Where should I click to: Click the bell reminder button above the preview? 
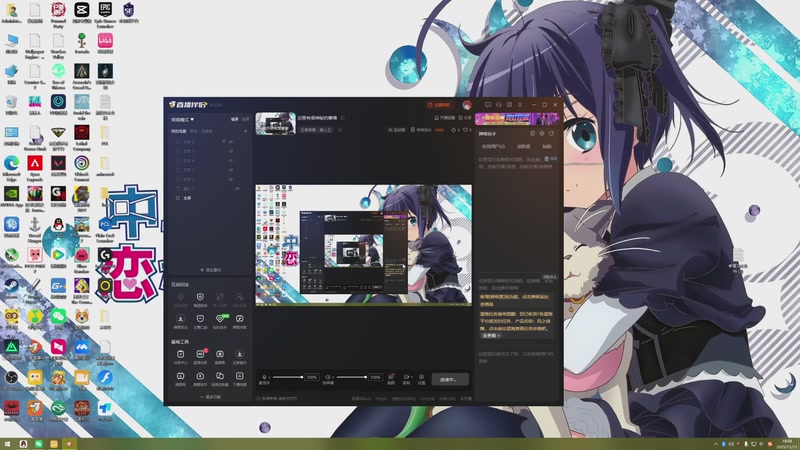tap(444, 118)
